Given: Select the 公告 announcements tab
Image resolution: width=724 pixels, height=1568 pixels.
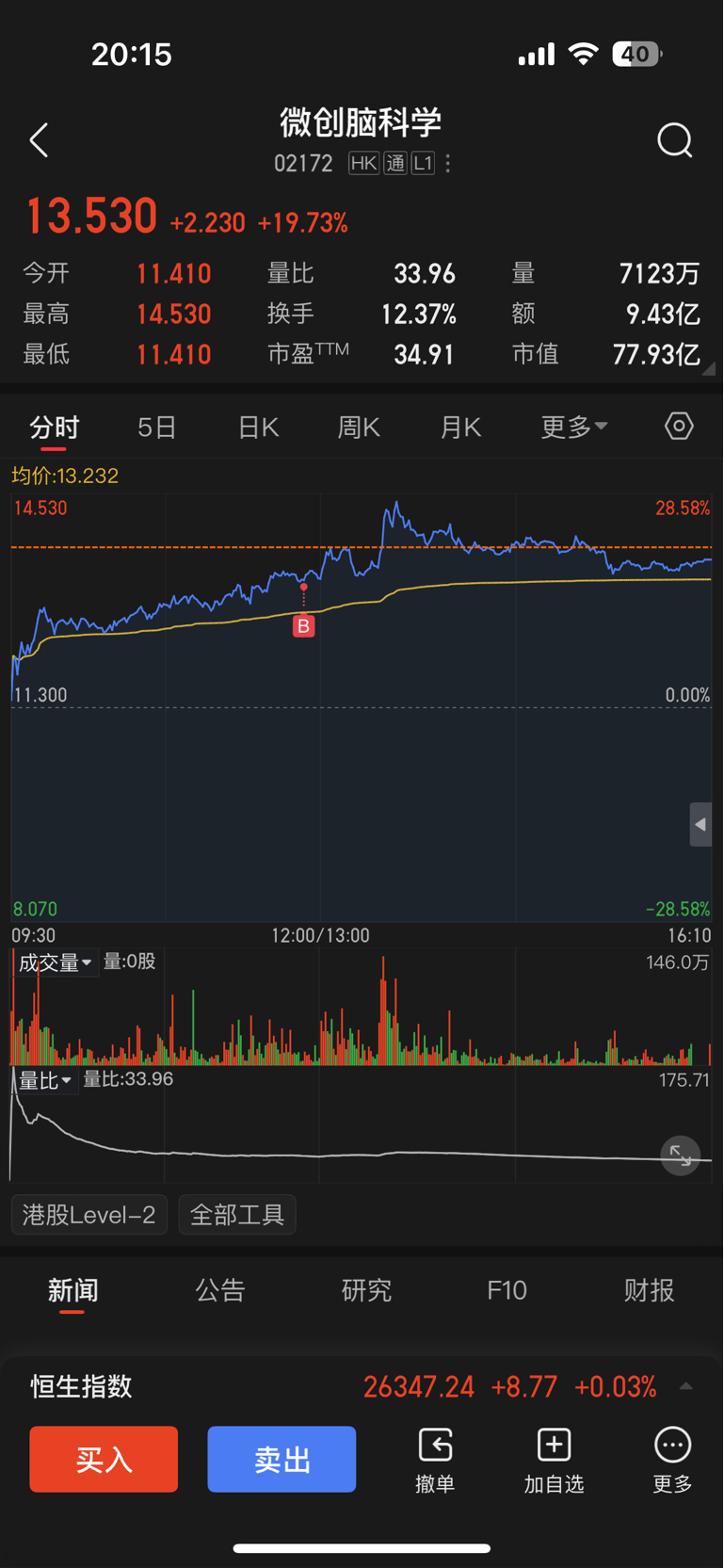Looking at the screenshot, I should tap(219, 1290).
